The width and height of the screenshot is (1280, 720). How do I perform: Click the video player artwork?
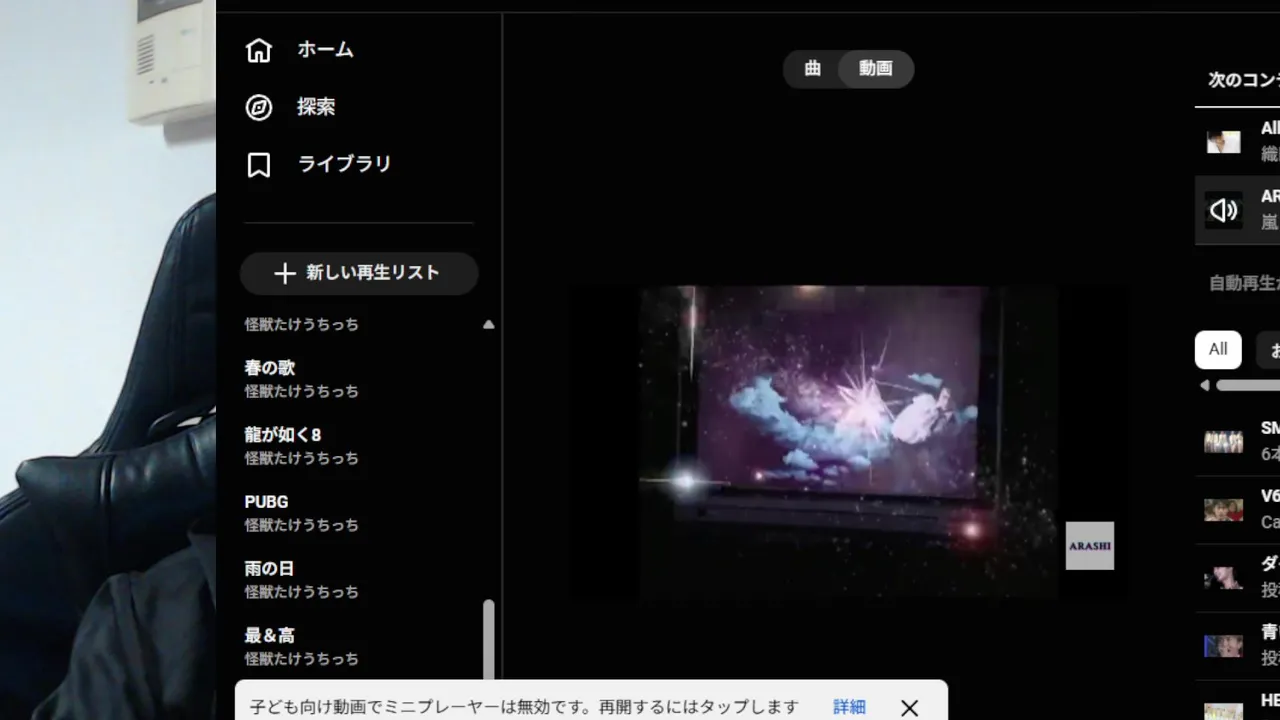pyautogui.click(x=848, y=442)
